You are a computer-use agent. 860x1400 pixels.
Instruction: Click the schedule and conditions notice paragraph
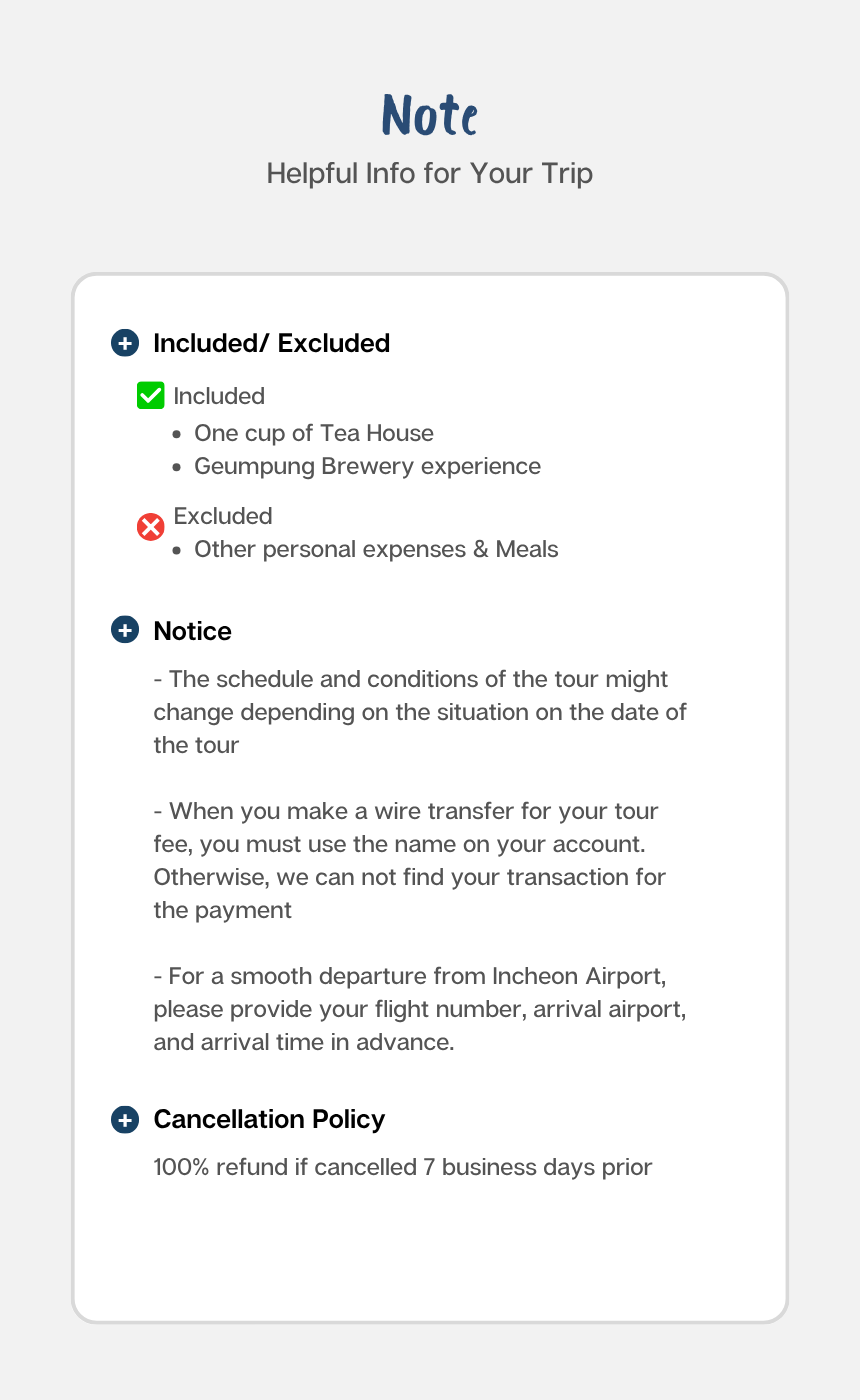coord(420,712)
